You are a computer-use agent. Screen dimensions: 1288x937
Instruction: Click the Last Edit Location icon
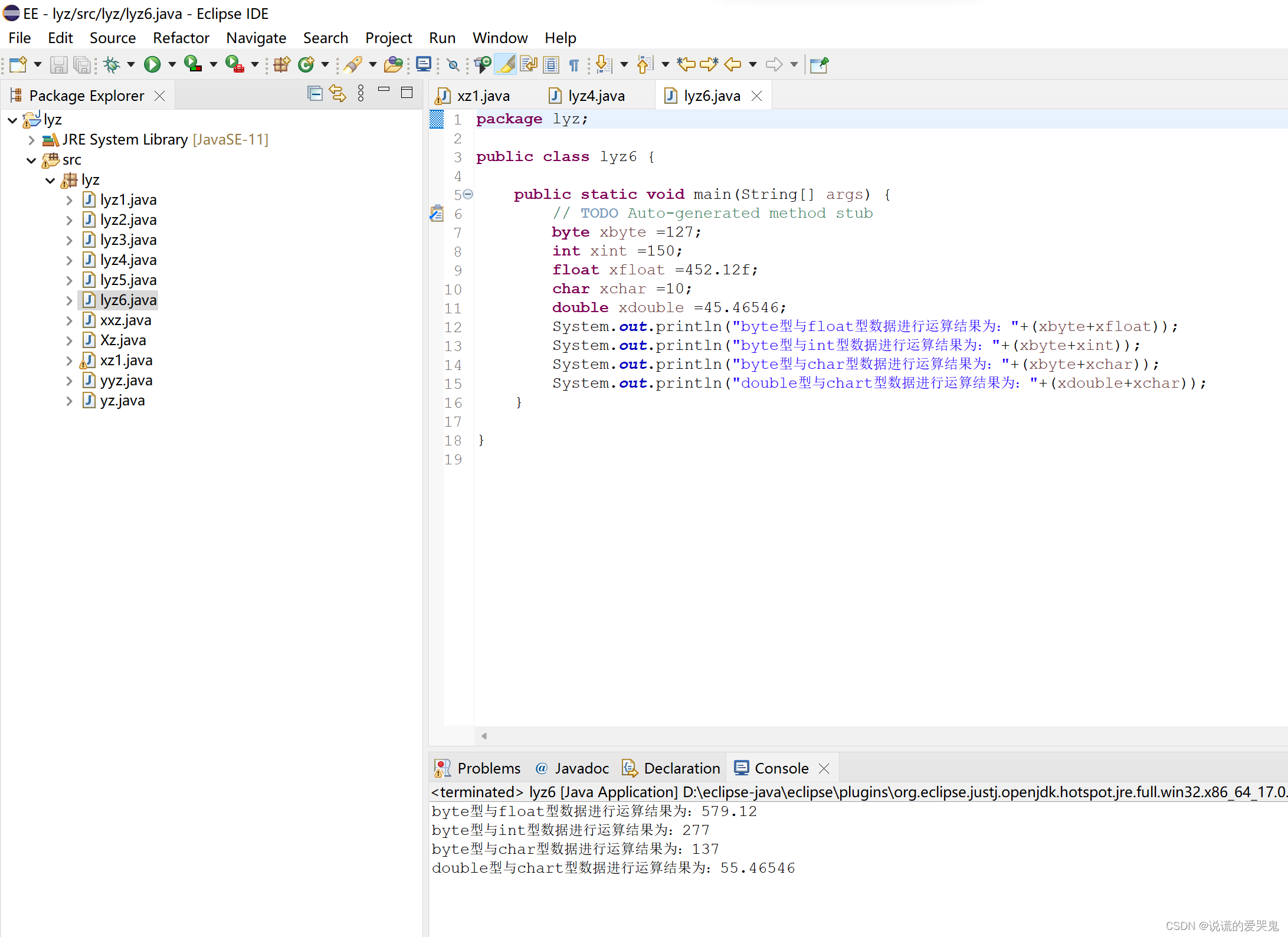686,64
